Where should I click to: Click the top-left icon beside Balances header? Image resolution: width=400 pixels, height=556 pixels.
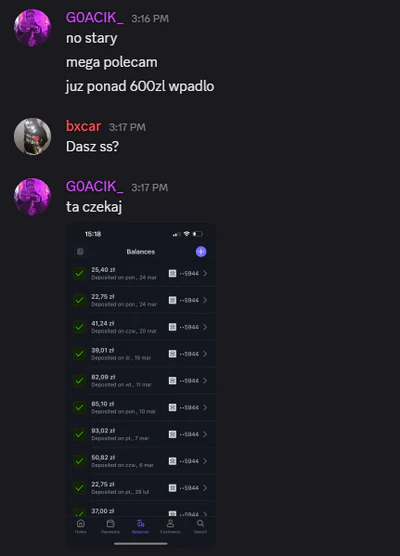pyautogui.click(x=80, y=252)
